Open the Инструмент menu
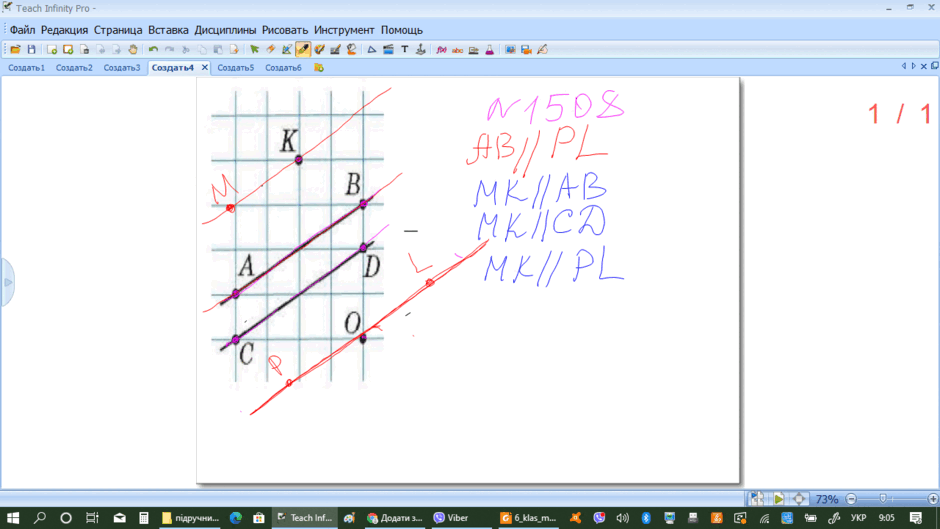 pos(344,30)
